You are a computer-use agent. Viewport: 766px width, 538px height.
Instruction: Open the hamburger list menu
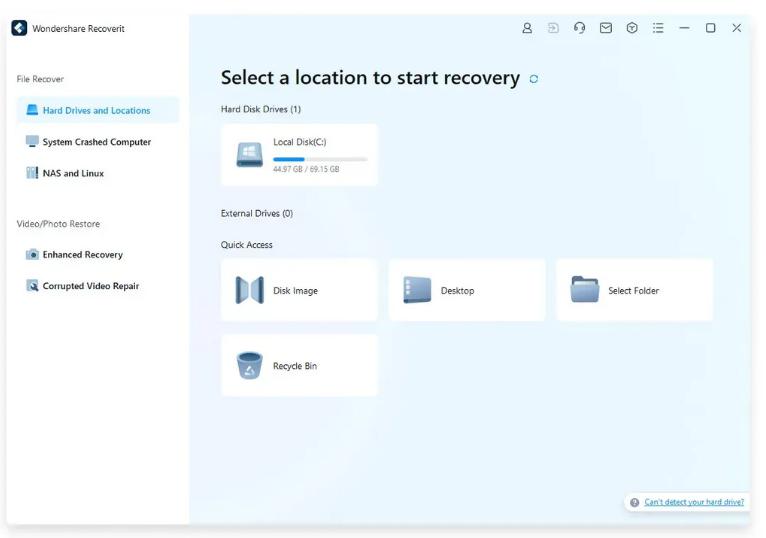coord(658,28)
